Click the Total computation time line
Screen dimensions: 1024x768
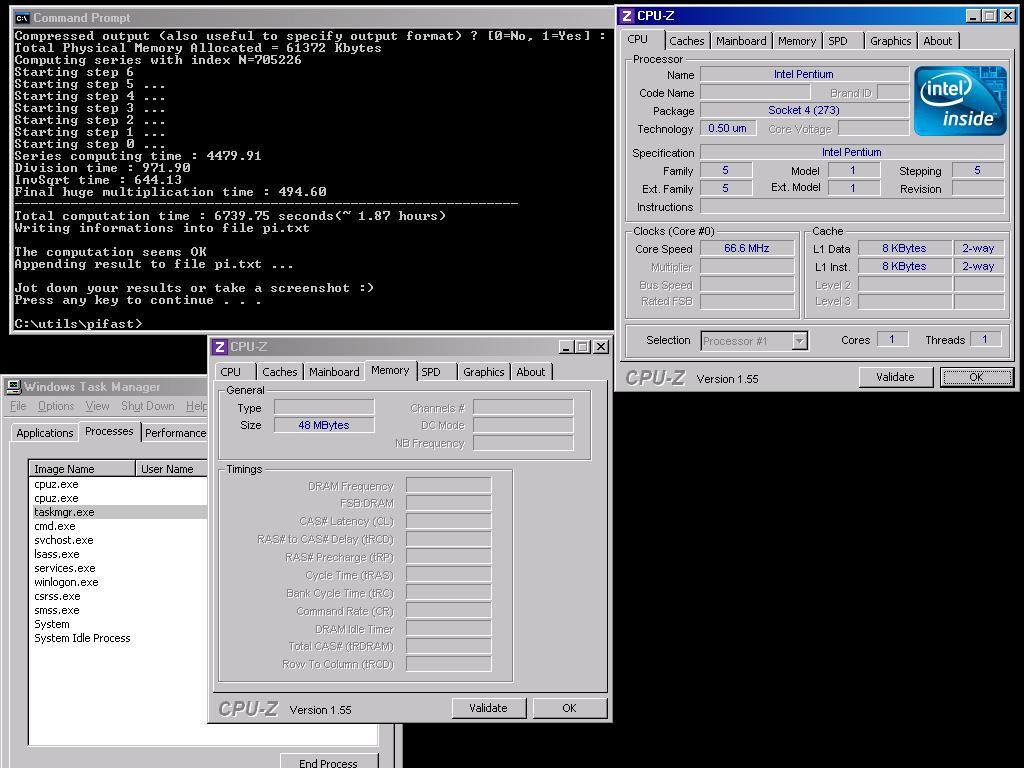230,216
